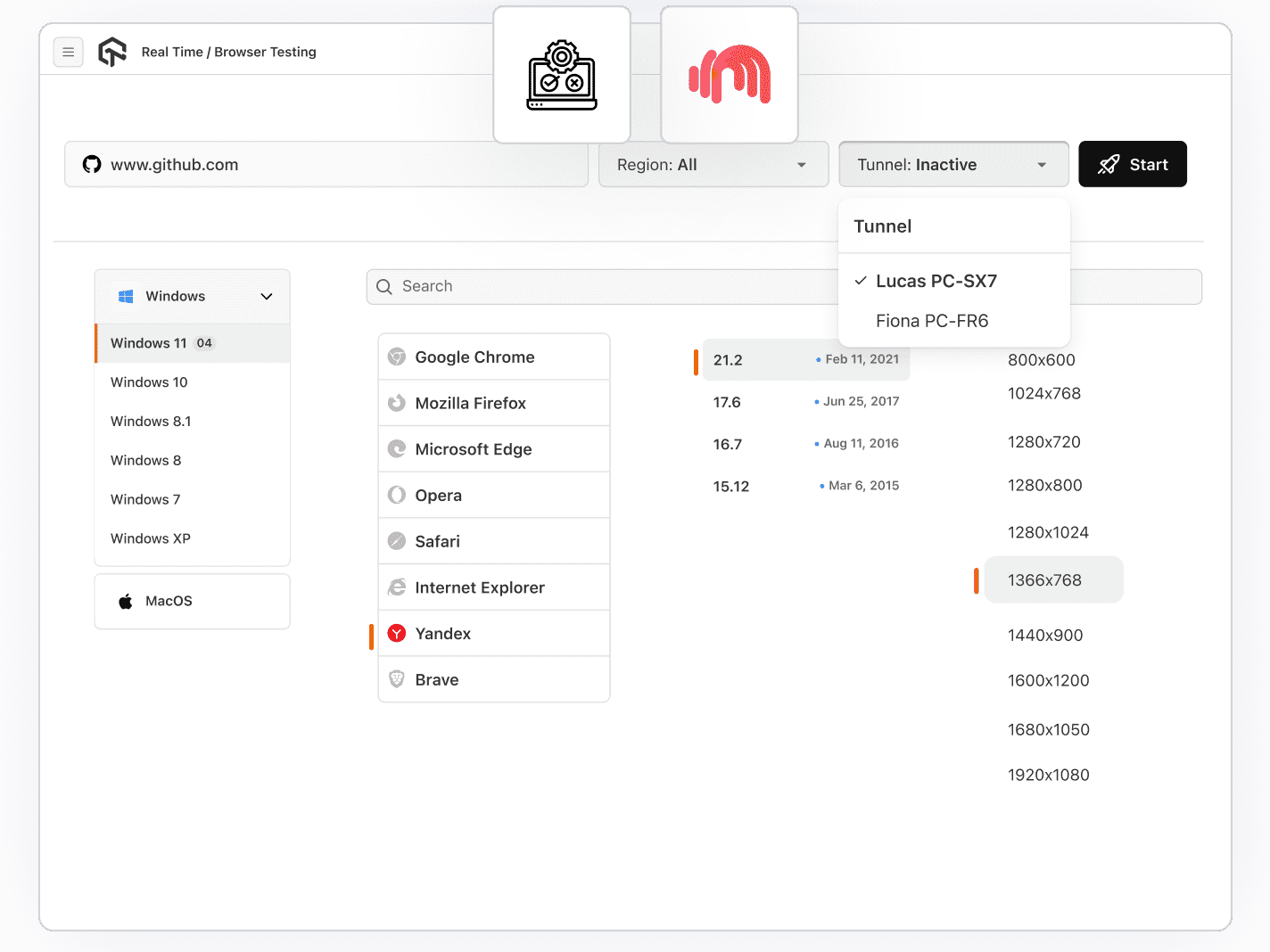Screen dimensions: 1270x952
Task: Click the search magnifier icon
Action: 384,287
